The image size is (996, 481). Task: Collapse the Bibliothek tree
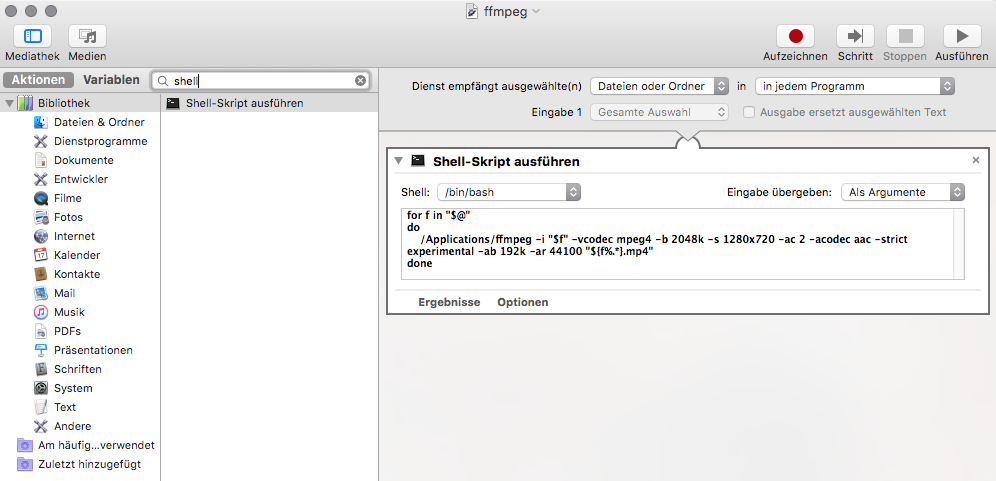pyautogui.click(x=9, y=103)
